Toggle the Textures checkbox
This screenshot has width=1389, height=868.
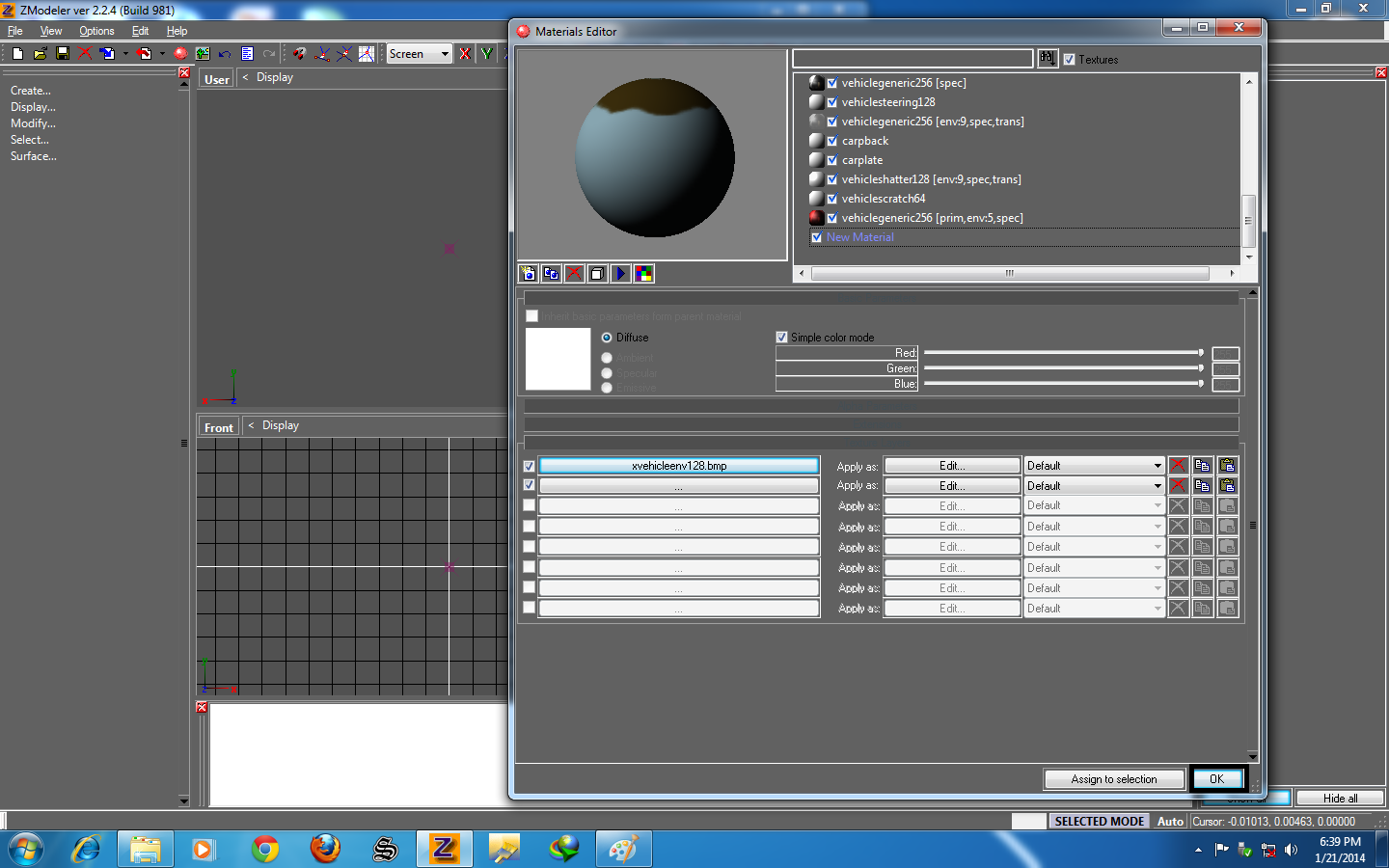[1069, 59]
